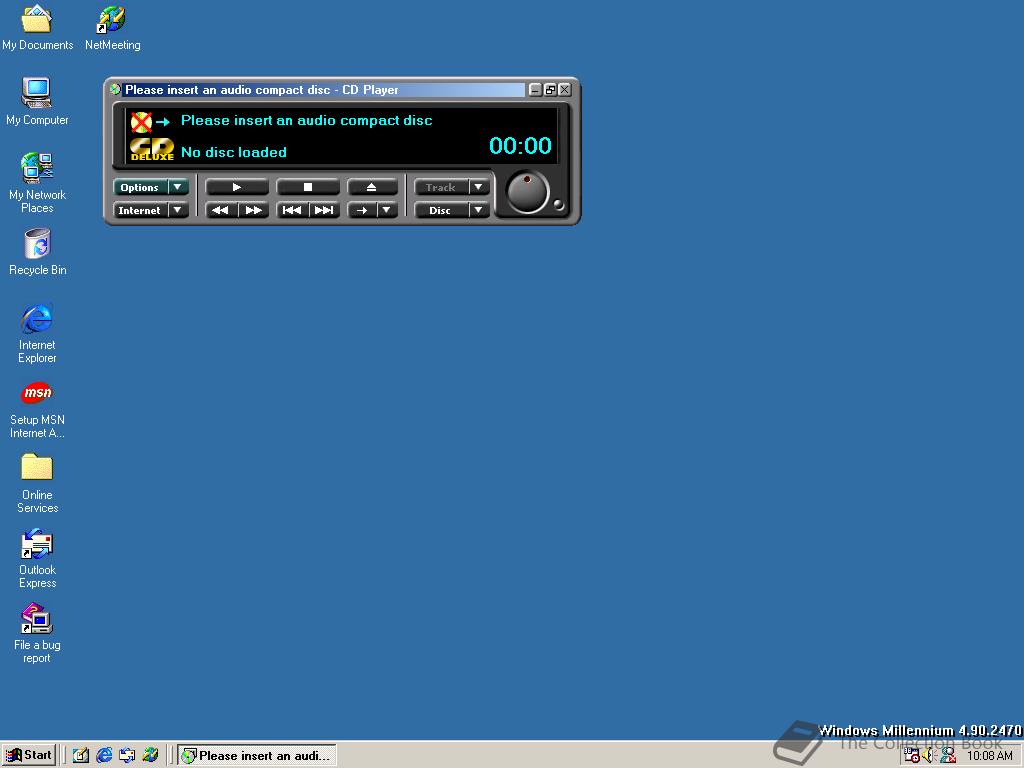The image size is (1024, 768).
Task: Select the Setup MSN Internet Access icon
Action: coord(37,408)
